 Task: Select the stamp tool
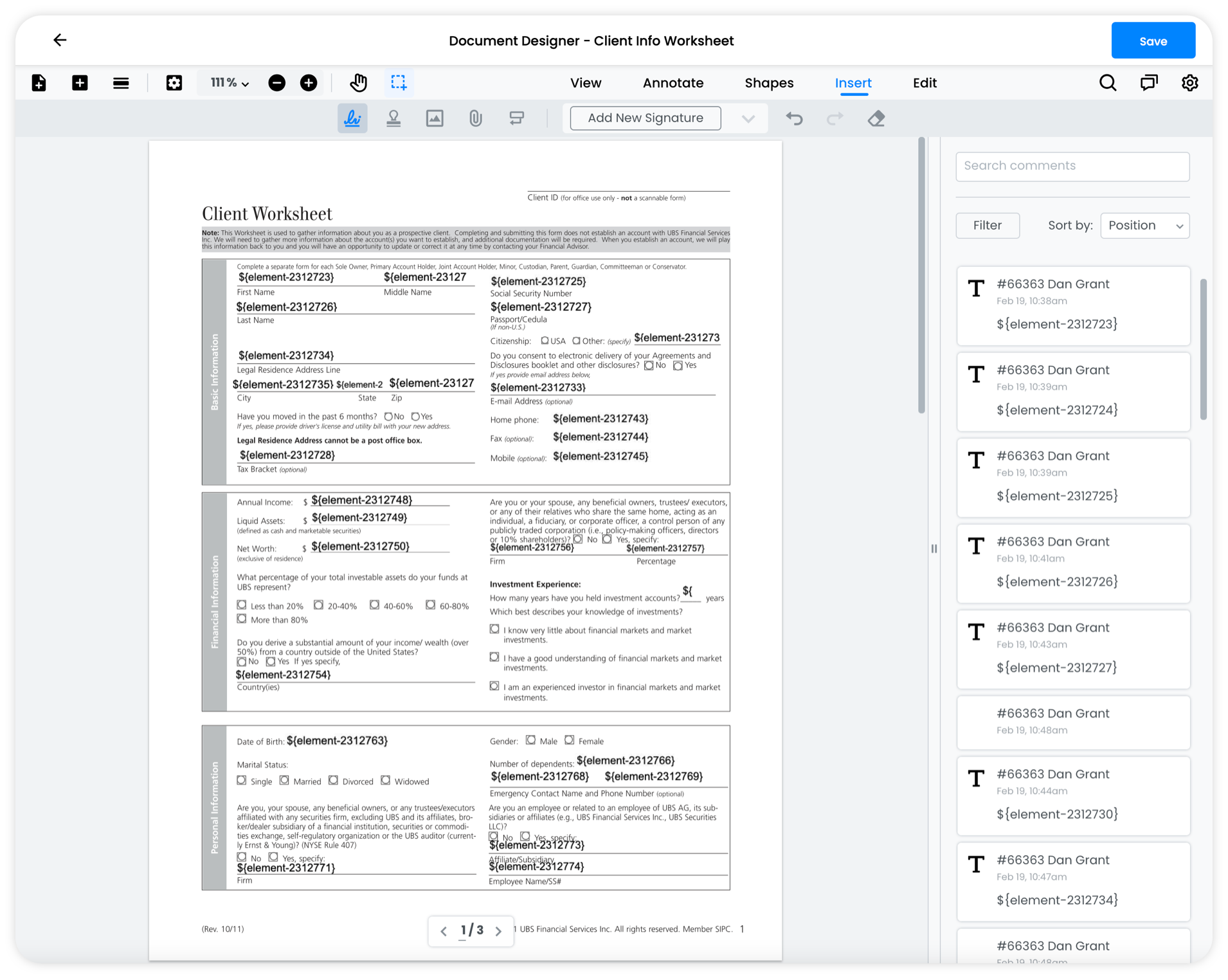click(393, 118)
